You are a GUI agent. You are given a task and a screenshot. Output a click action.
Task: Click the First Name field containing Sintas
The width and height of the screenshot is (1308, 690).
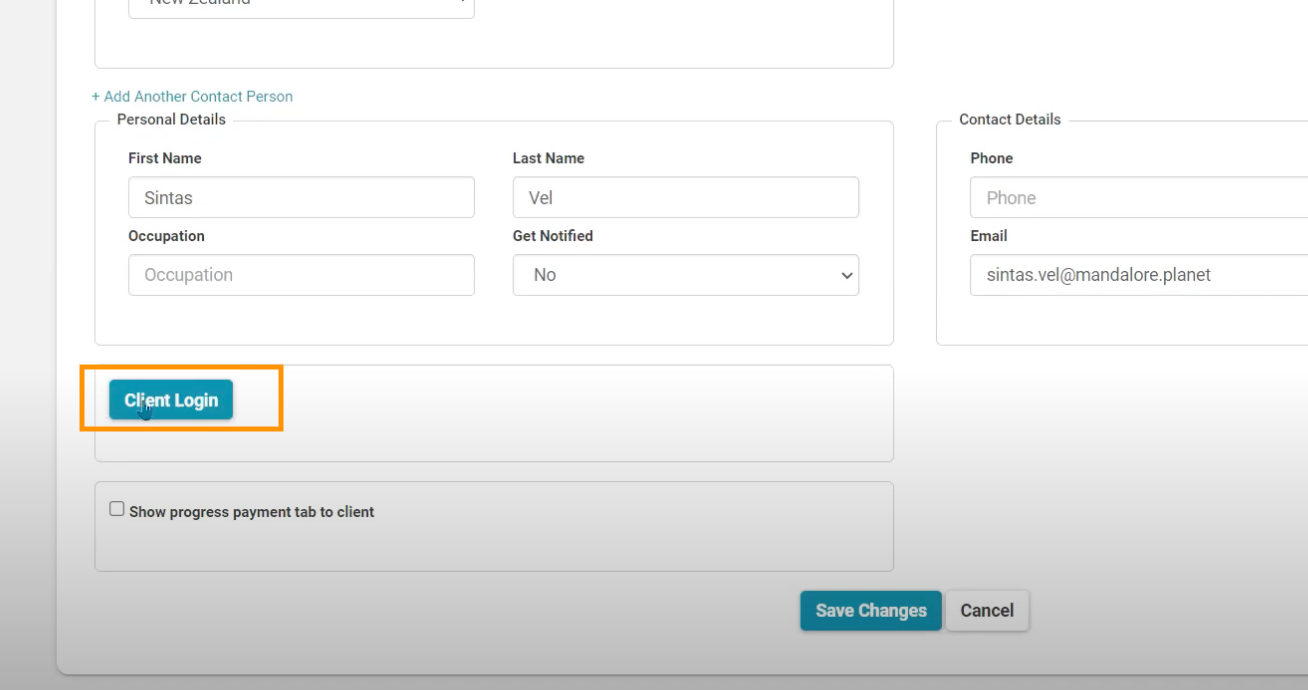coord(301,198)
